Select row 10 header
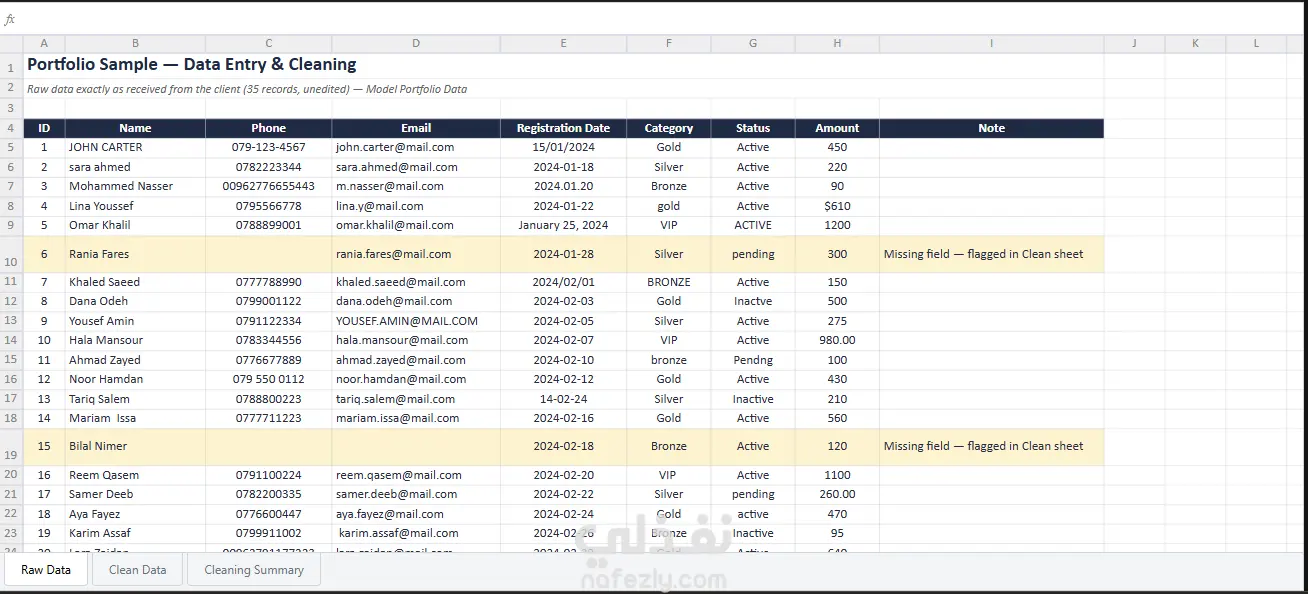 (x=11, y=254)
